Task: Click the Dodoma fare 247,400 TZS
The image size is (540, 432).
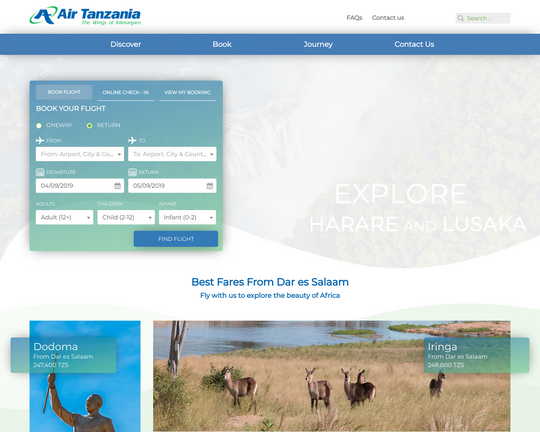Action: 51,365
